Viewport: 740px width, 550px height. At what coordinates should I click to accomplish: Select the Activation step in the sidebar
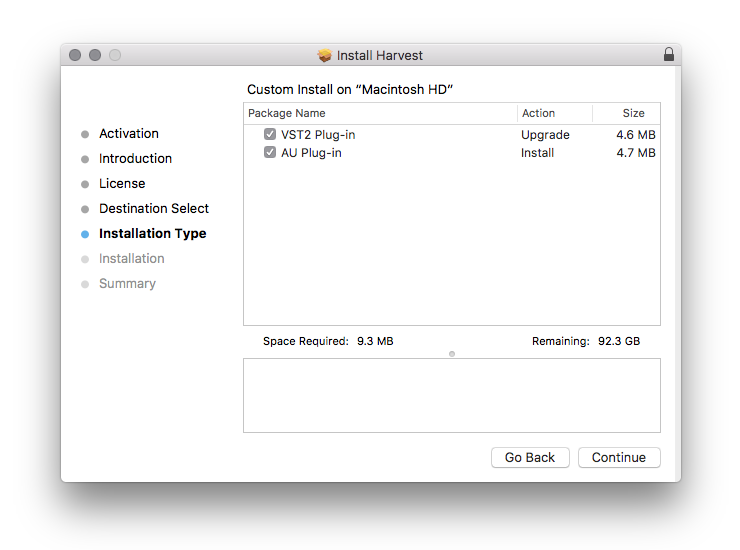click(x=128, y=134)
